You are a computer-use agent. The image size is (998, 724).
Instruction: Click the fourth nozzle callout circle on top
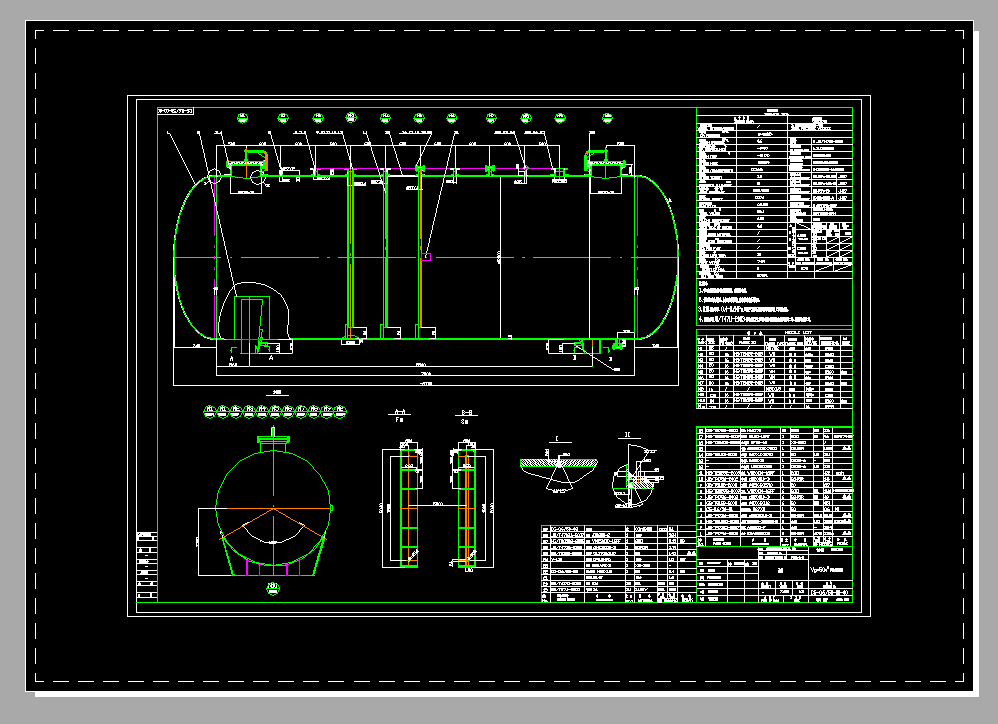350,117
